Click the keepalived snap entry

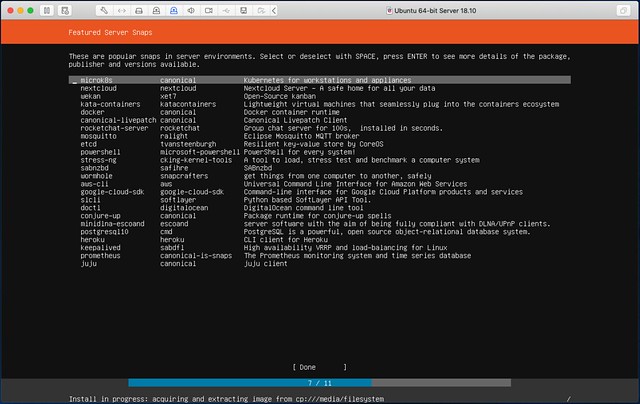[x=320, y=247]
